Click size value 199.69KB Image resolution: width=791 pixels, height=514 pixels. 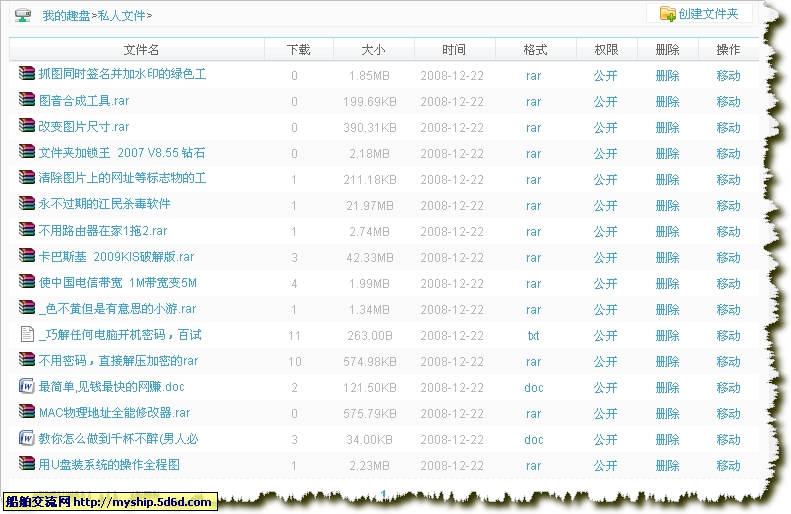click(x=370, y=101)
